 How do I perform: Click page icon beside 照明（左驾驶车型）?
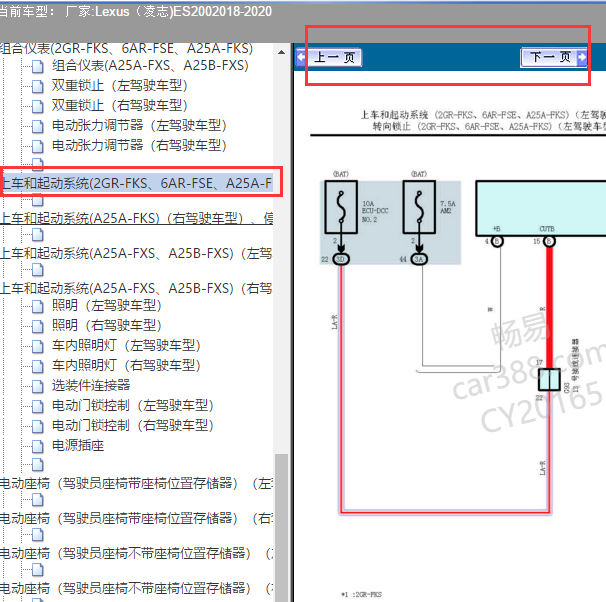[37, 306]
